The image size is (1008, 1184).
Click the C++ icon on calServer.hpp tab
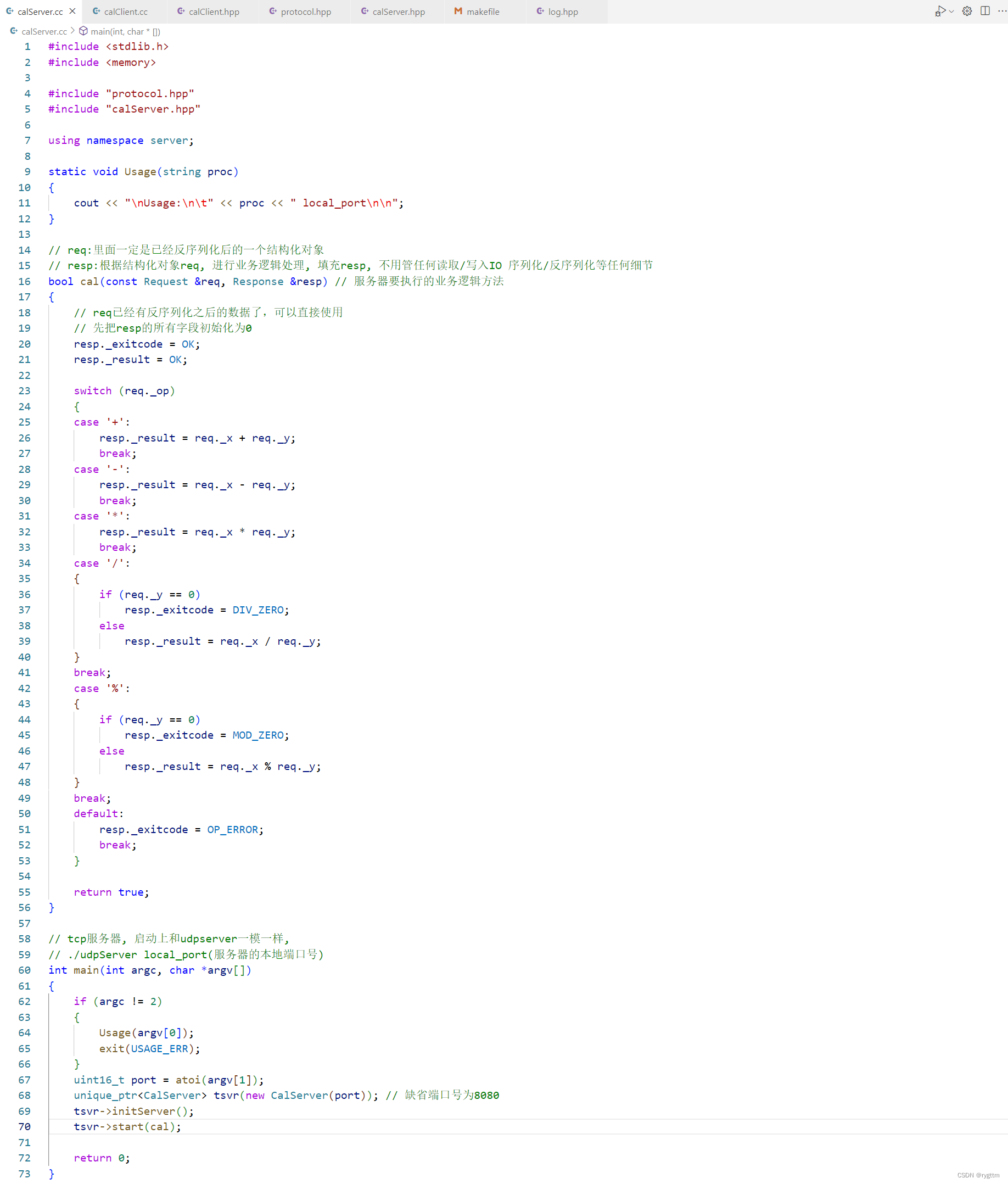365,11
